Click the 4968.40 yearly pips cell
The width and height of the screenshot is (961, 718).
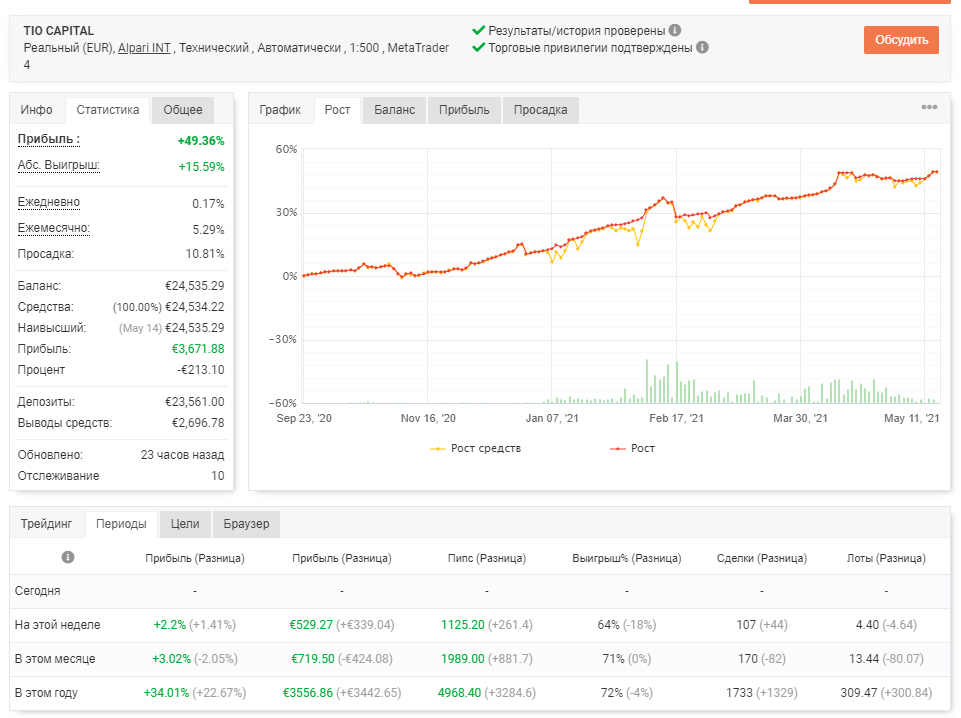[x=459, y=693]
